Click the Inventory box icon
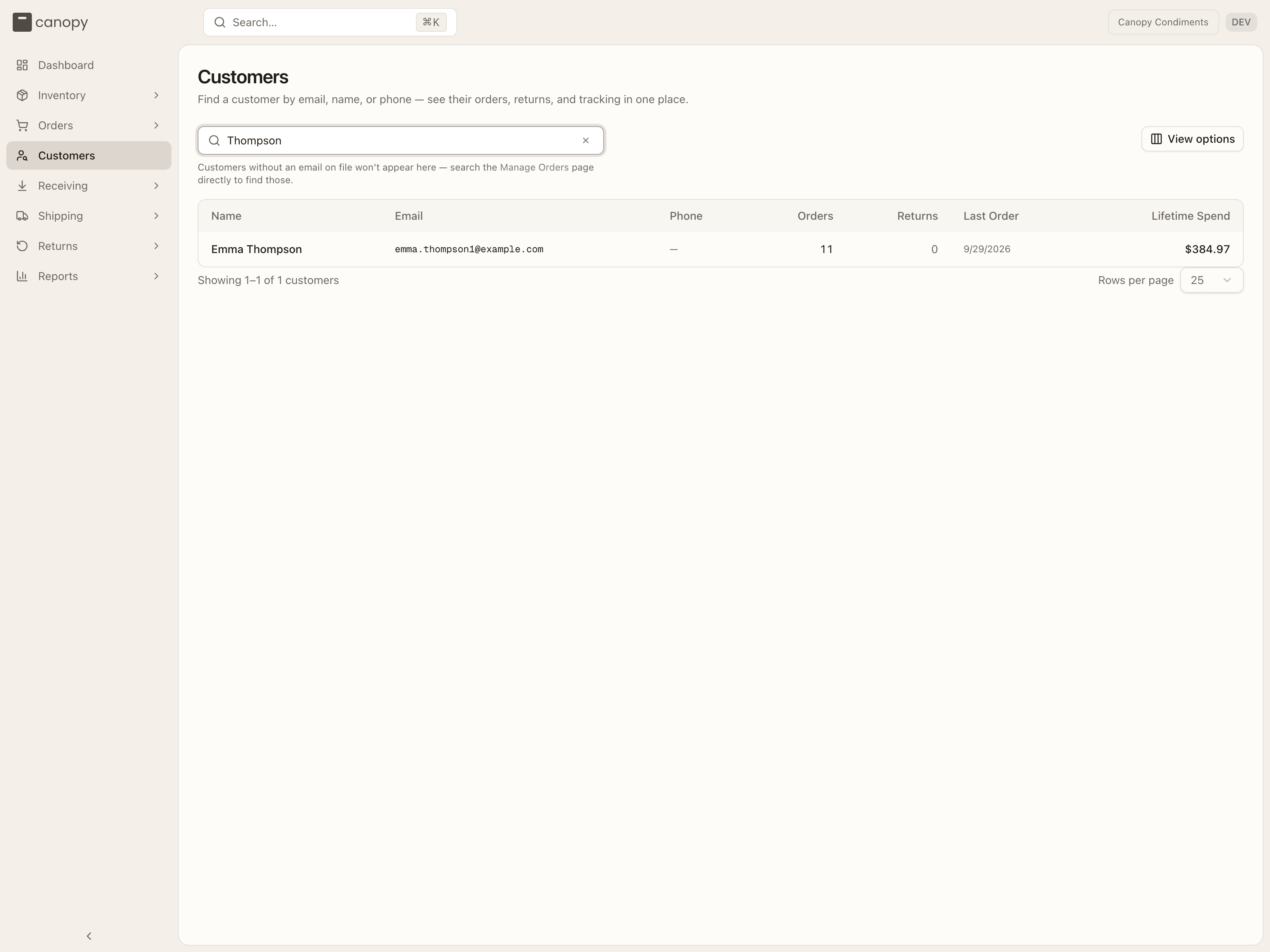The height and width of the screenshot is (952, 1270). tap(22, 95)
